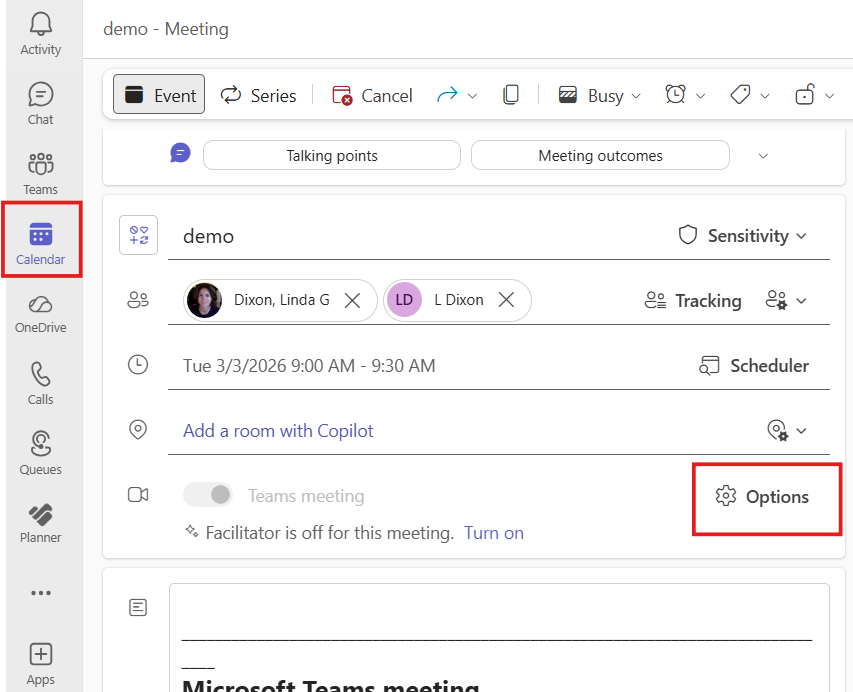Expand the Sensitivity dropdown
The image size is (853, 692).
click(x=743, y=236)
